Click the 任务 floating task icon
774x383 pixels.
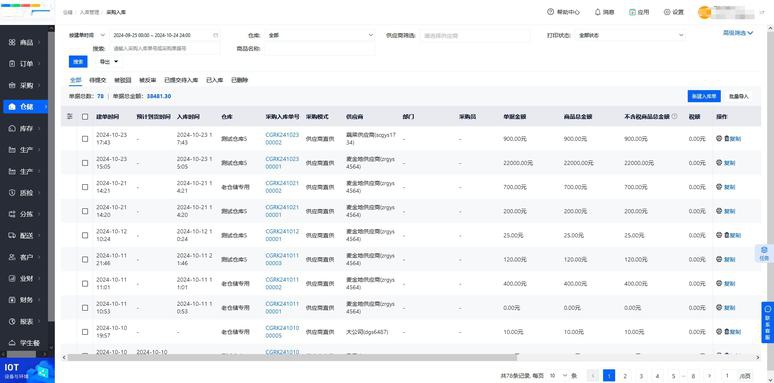764,253
